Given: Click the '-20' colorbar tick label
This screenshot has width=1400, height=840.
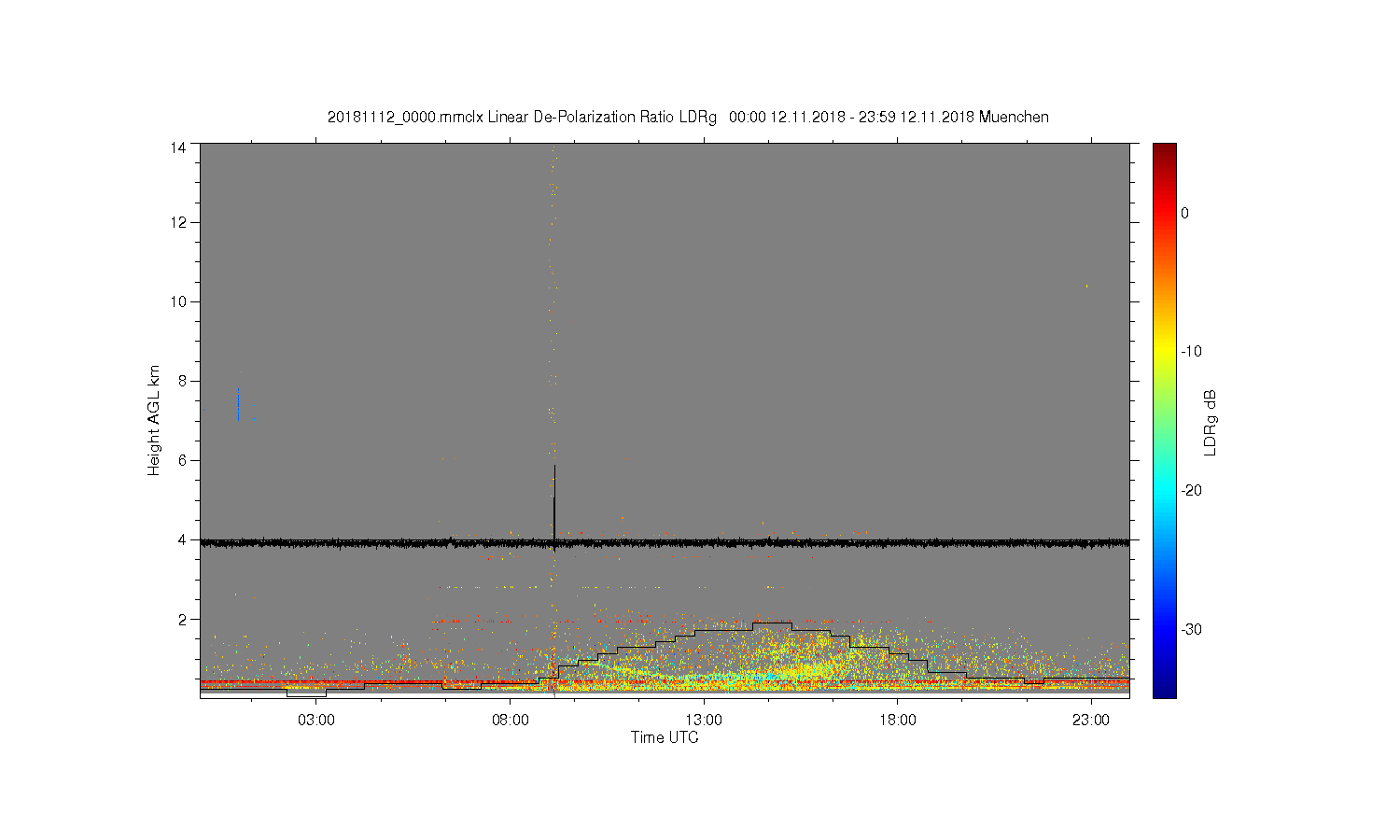Looking at the screenshot, I should [1191, 491].
